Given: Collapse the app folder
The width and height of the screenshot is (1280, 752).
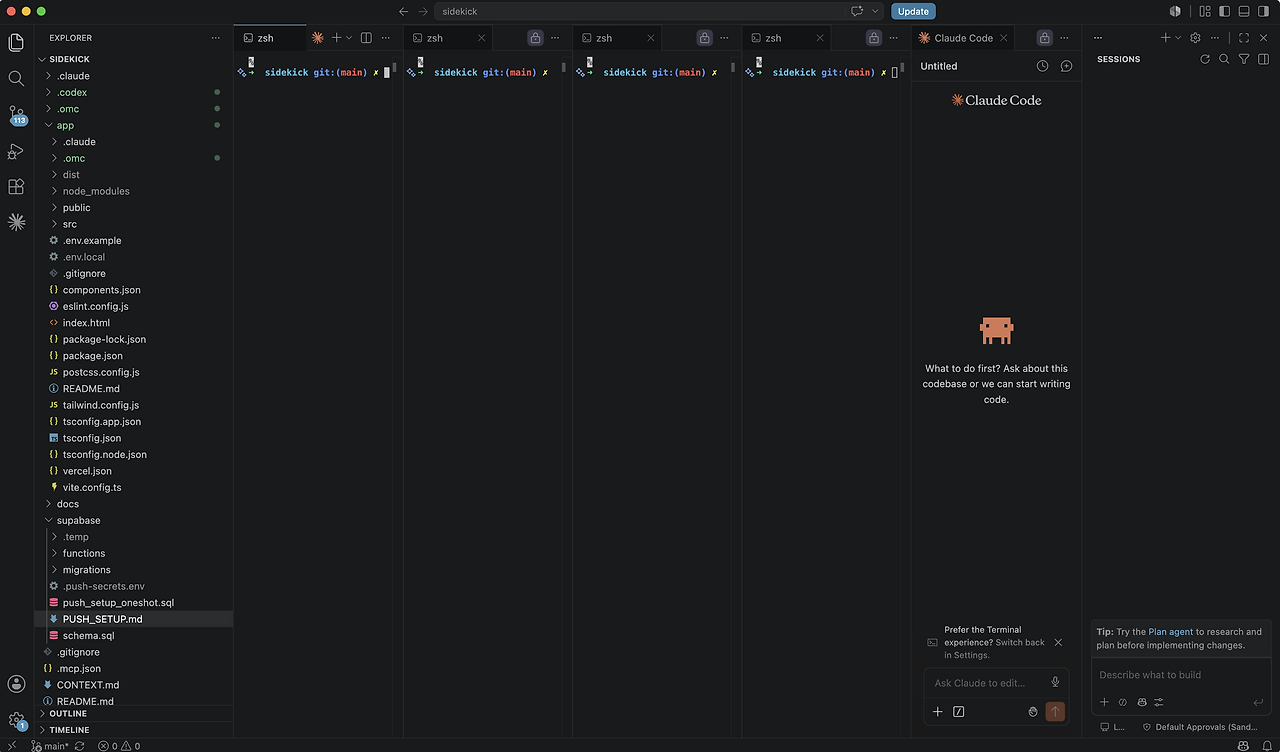Looking at the screenshot, I should pyautogui.click(x=134, y=125).
